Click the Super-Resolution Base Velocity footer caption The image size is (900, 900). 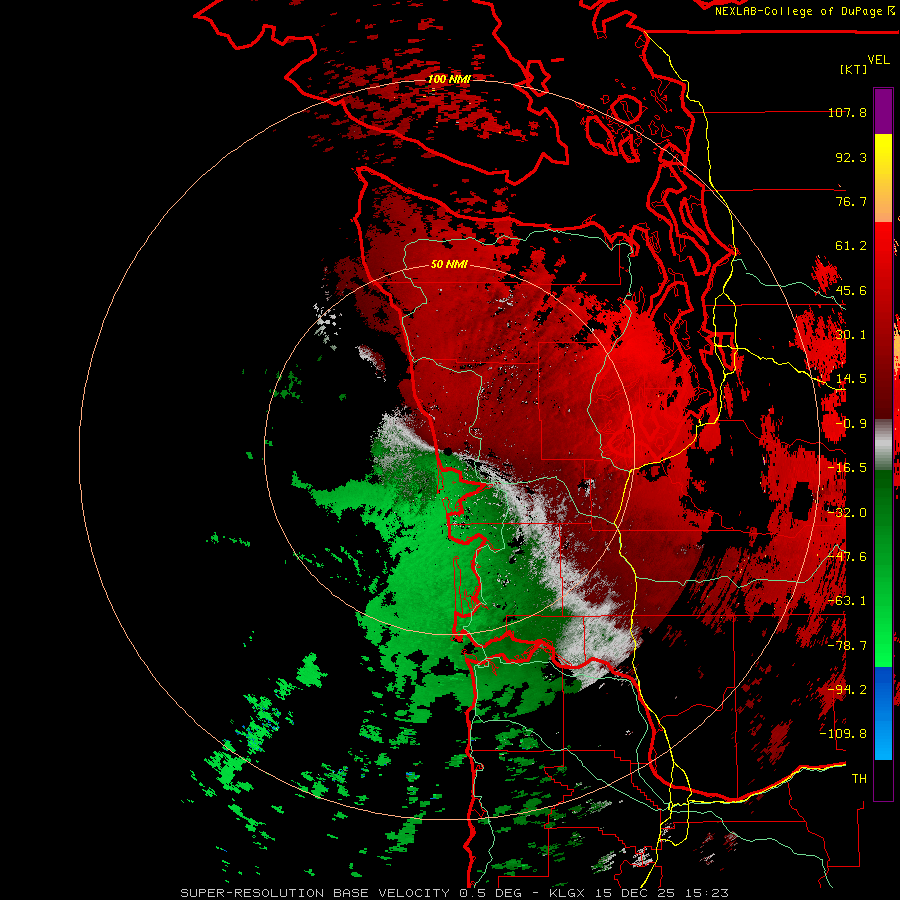tap(455, 893)
